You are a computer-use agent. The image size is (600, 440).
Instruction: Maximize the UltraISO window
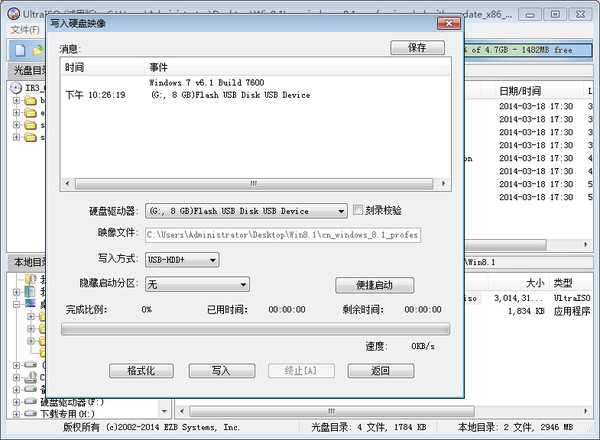(x=555, y=15)
